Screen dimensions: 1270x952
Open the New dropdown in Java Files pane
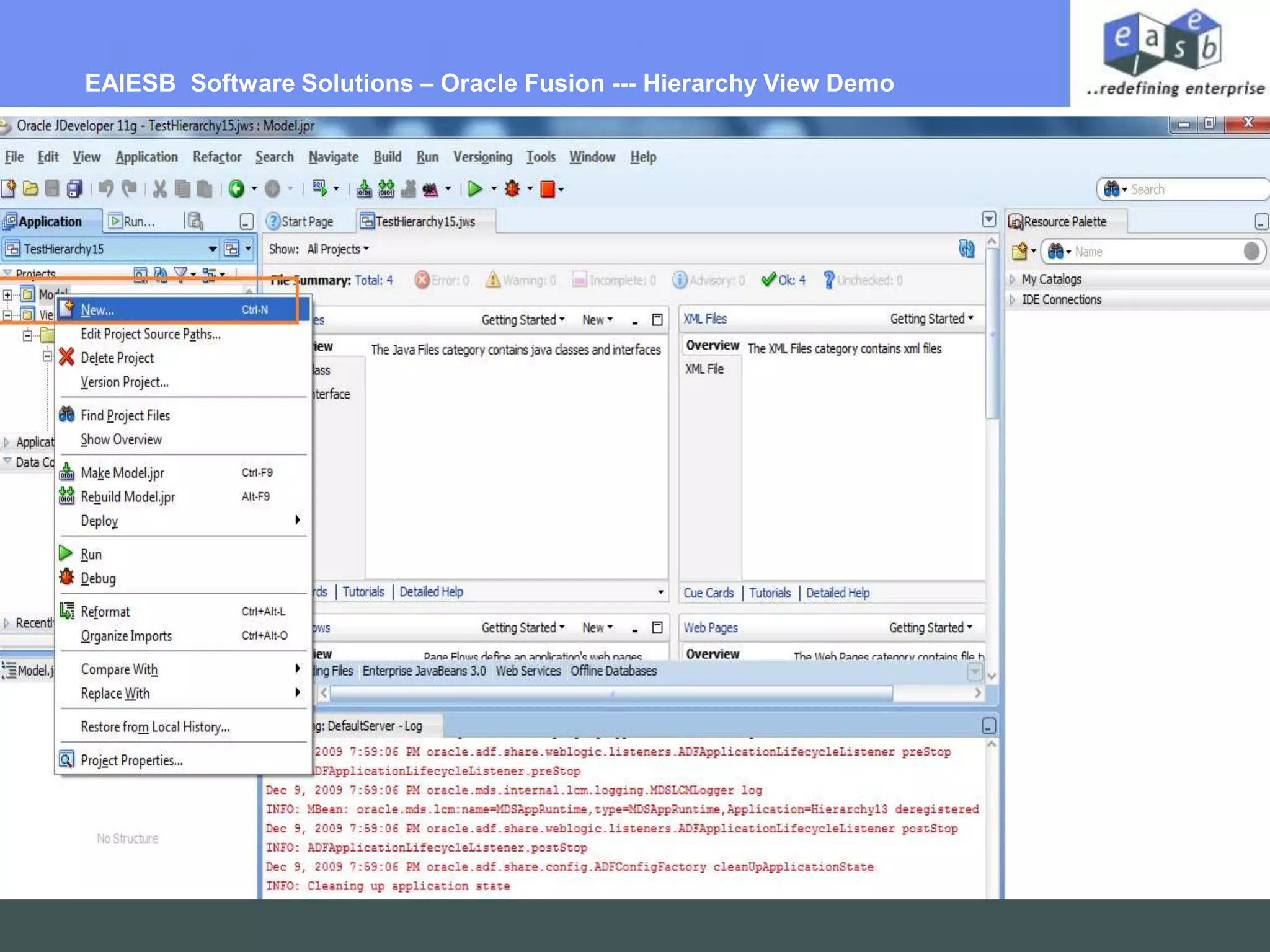click(597, 320)
